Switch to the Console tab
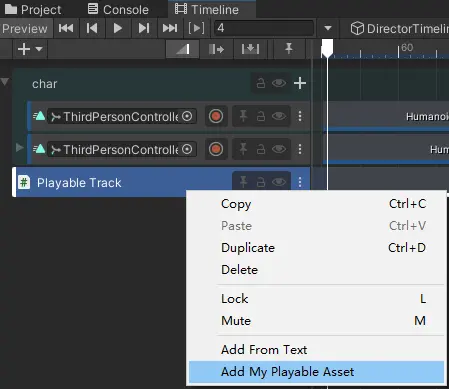Image resolution: width=449 pixels, height=389 pixels. [118, 9]
